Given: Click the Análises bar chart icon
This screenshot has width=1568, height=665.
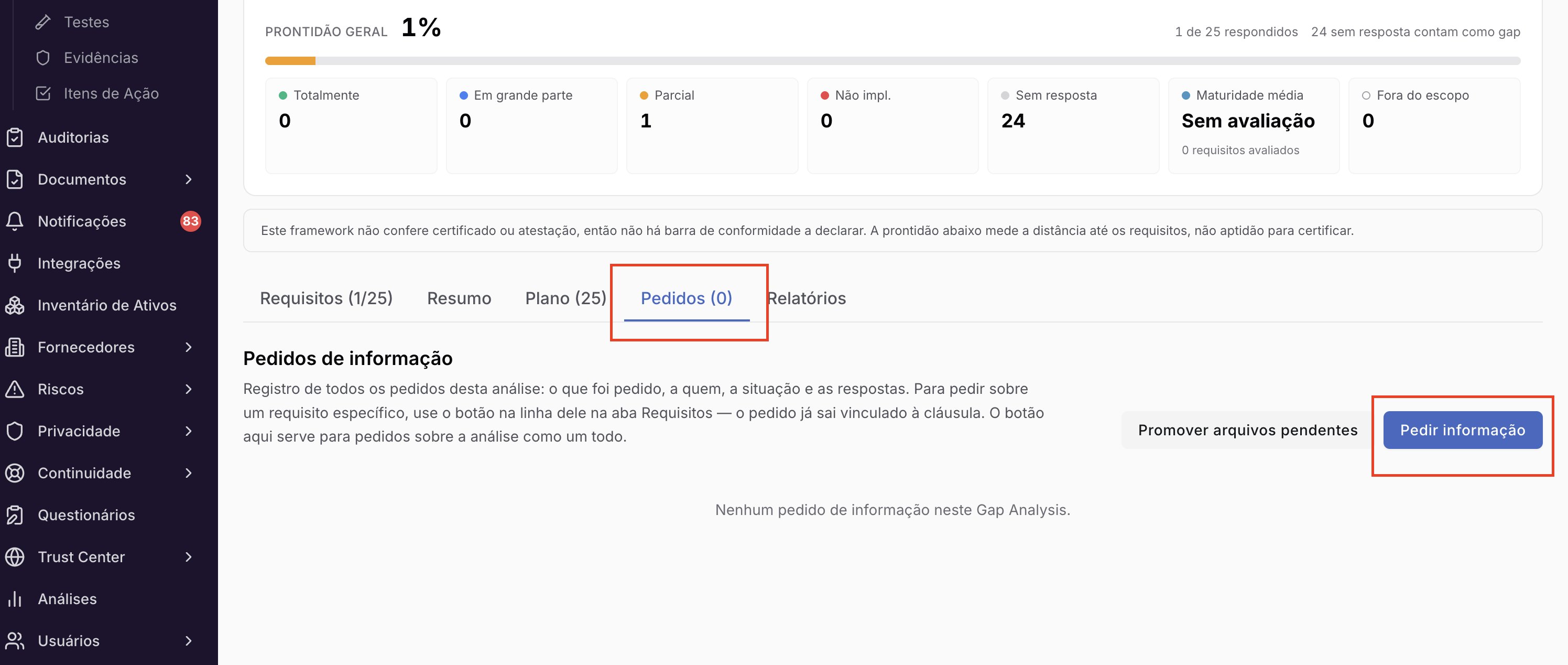Looking at the screenshot, I should (15, 599).
